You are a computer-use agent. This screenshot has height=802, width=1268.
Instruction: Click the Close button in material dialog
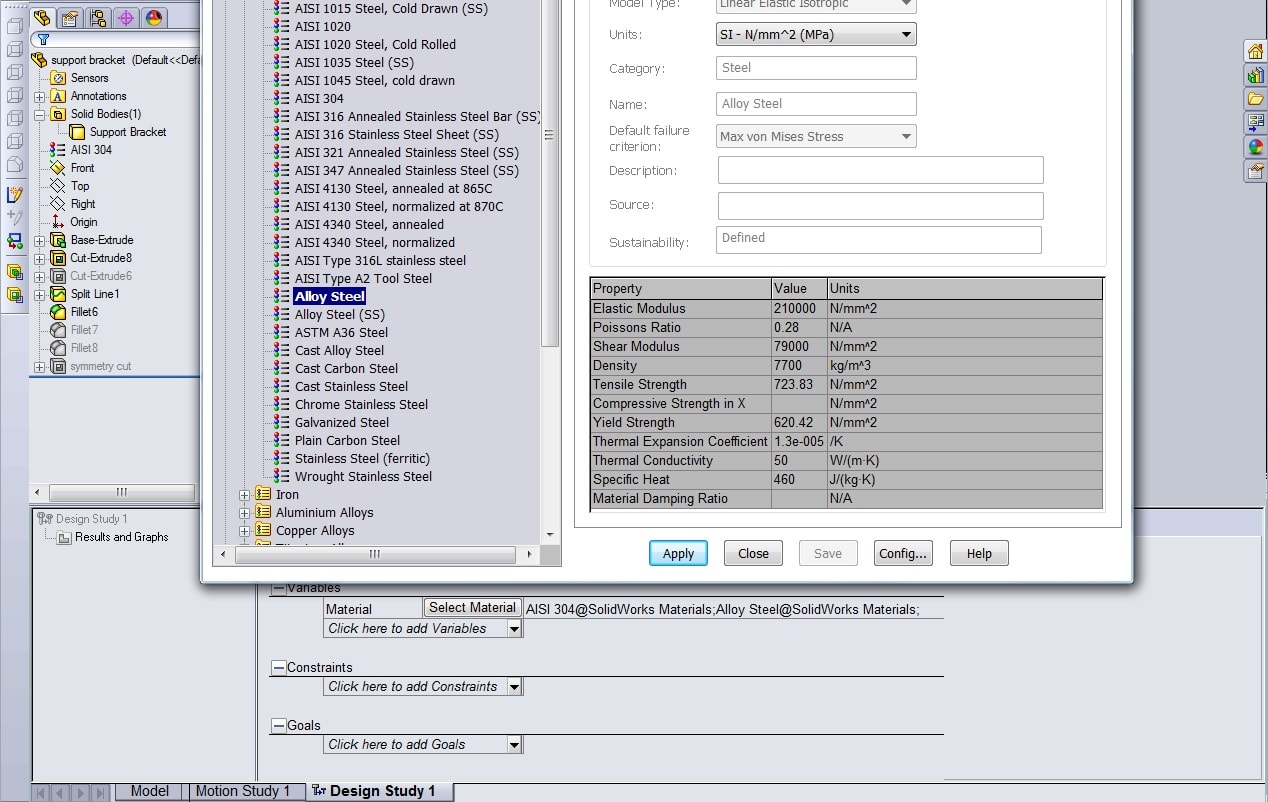[x=753, y=554]
